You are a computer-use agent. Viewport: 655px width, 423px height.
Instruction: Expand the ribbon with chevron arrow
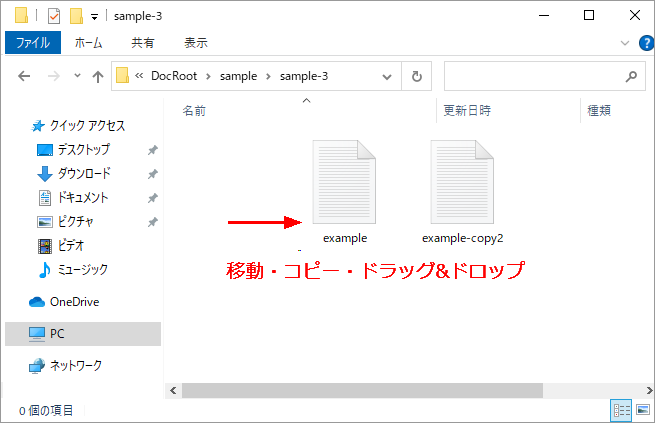(x=625, y=43)
